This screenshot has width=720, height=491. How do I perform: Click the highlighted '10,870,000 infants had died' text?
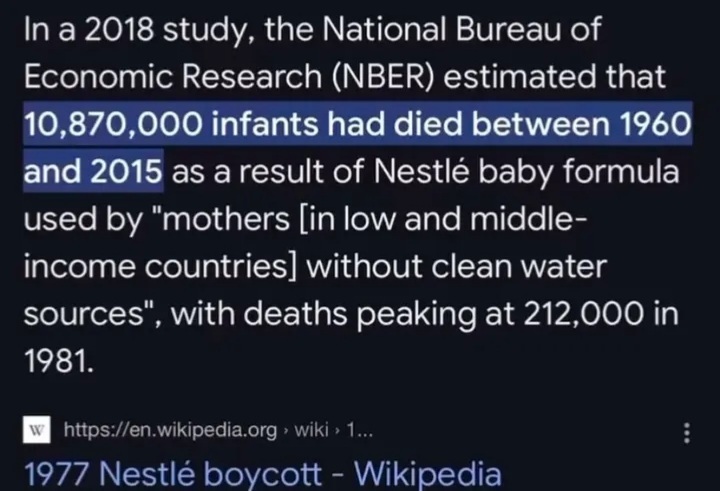point(250,124)
